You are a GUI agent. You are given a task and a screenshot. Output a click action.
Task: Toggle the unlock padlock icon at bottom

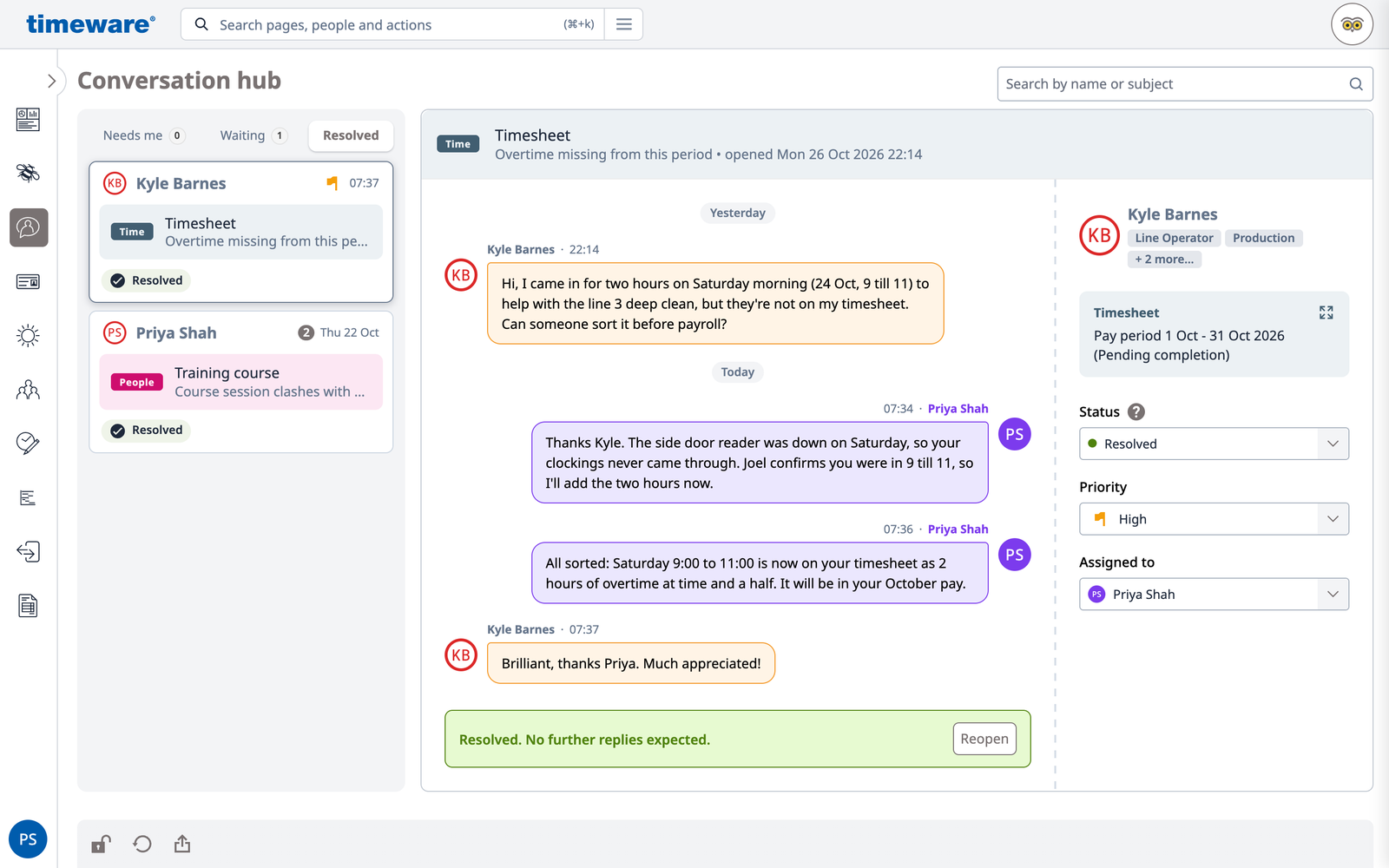coord(102,844)
